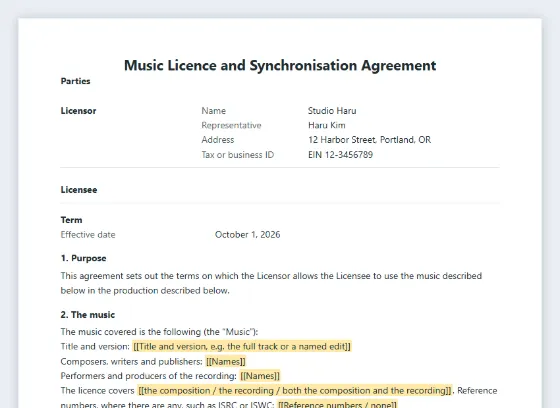Click the 2. The music heading
The height and width of the screenshot is (408, 560).
tap(88, 315)
